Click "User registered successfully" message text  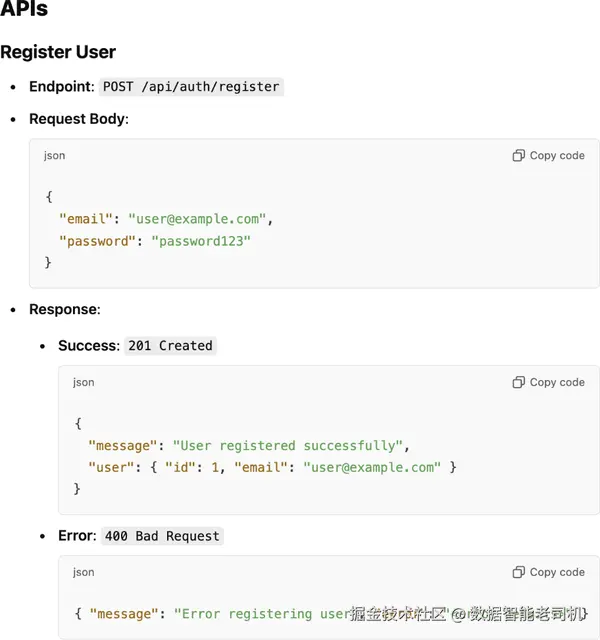click(x=288, y=446)
